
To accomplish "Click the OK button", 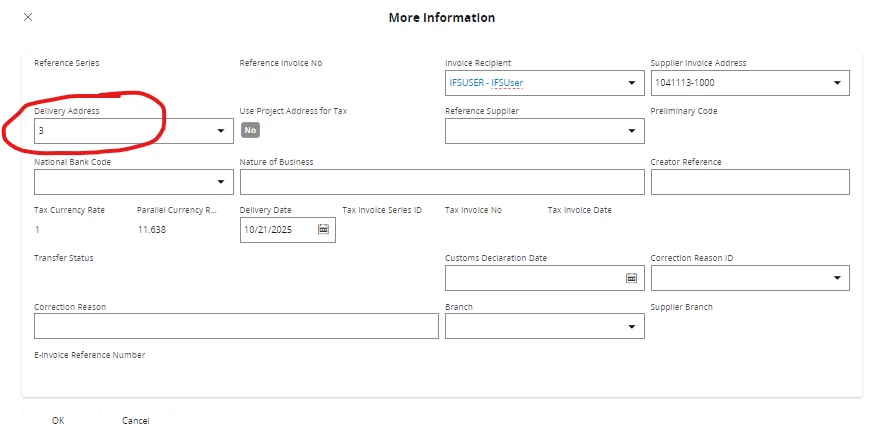I will tap(58, 421).
